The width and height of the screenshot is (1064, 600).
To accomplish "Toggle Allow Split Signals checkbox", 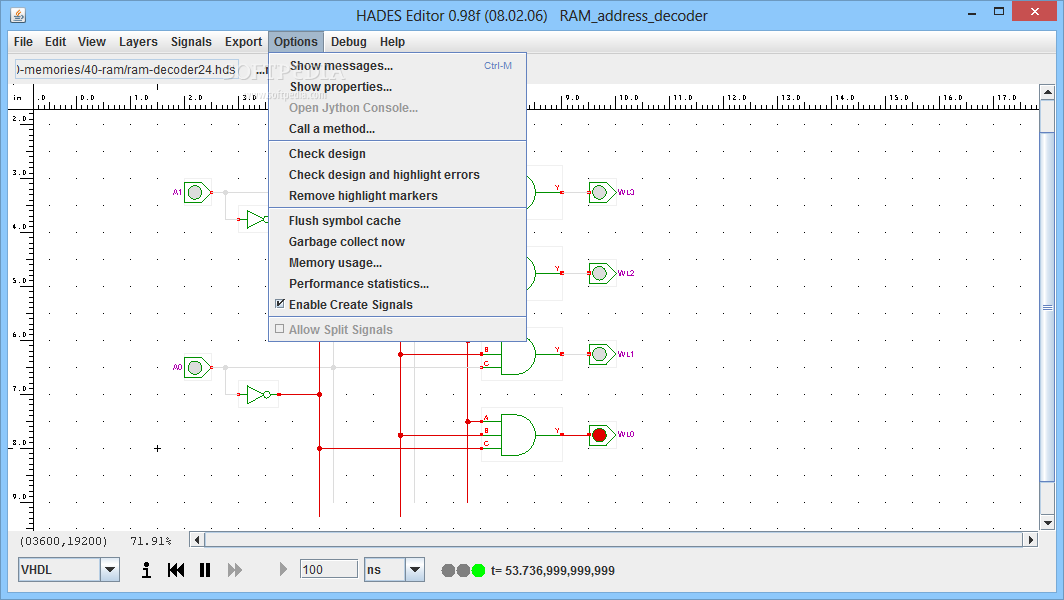I will click(x=280, y=329).
